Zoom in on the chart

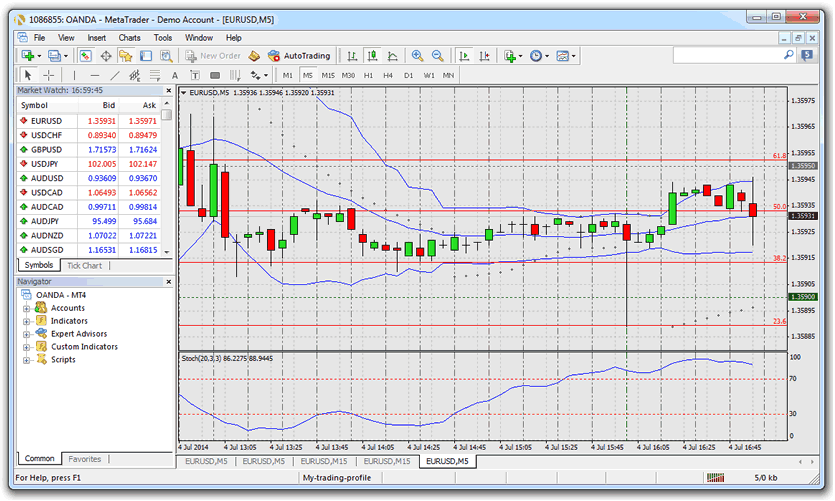click(418, 56)
